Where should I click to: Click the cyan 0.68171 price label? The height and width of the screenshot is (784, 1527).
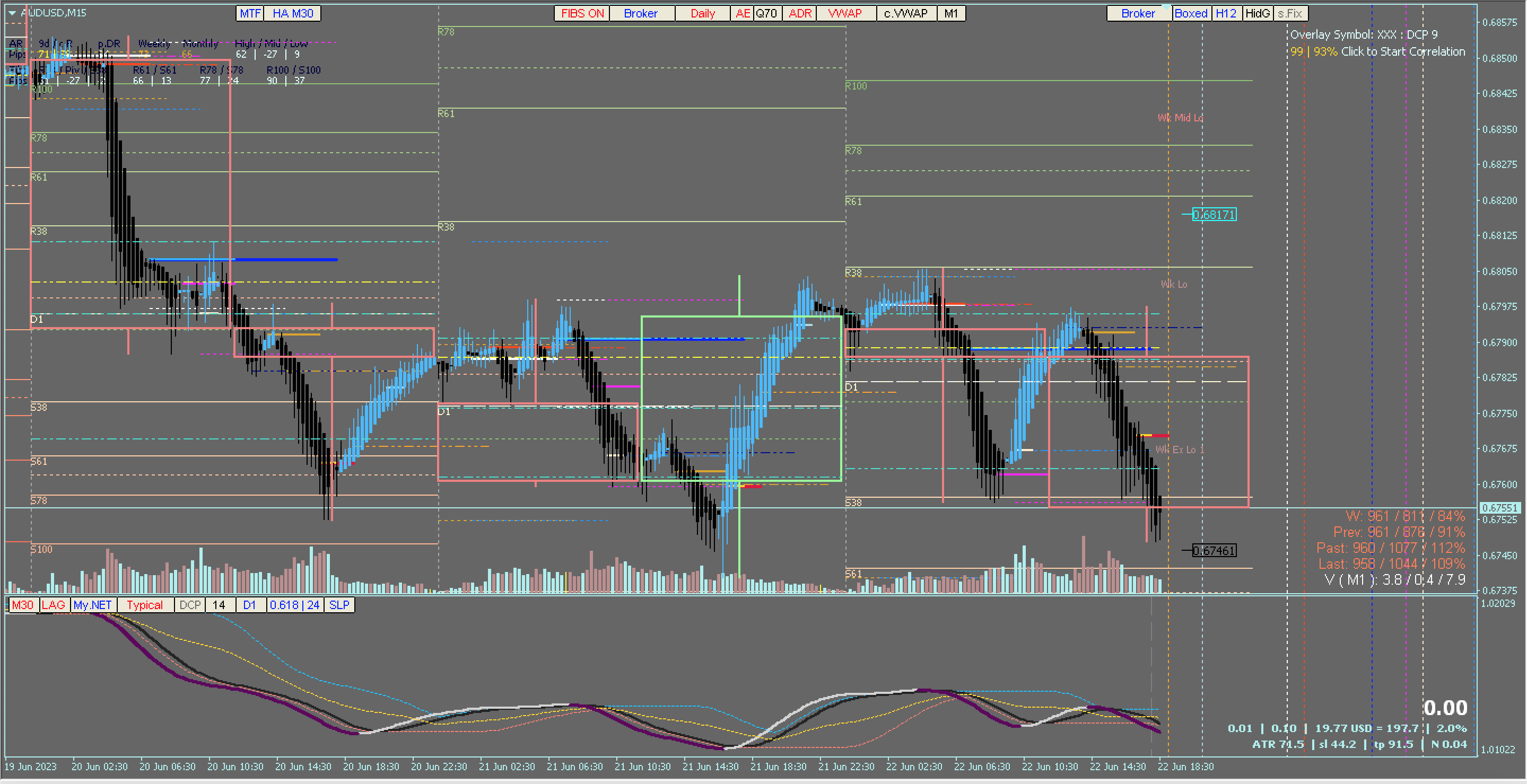pos(1214,215)
